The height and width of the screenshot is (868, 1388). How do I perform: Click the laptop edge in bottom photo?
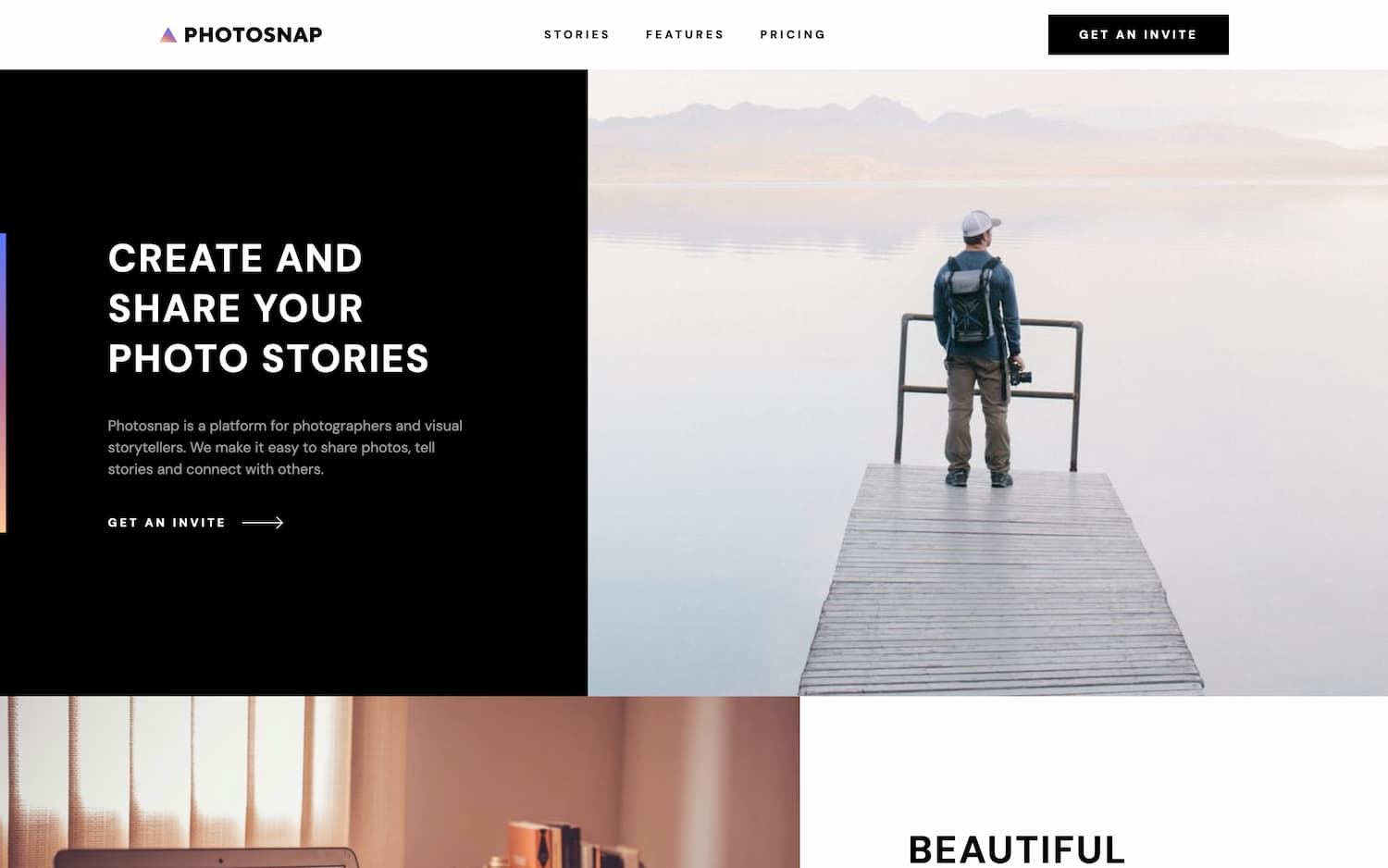click(205, 857)
